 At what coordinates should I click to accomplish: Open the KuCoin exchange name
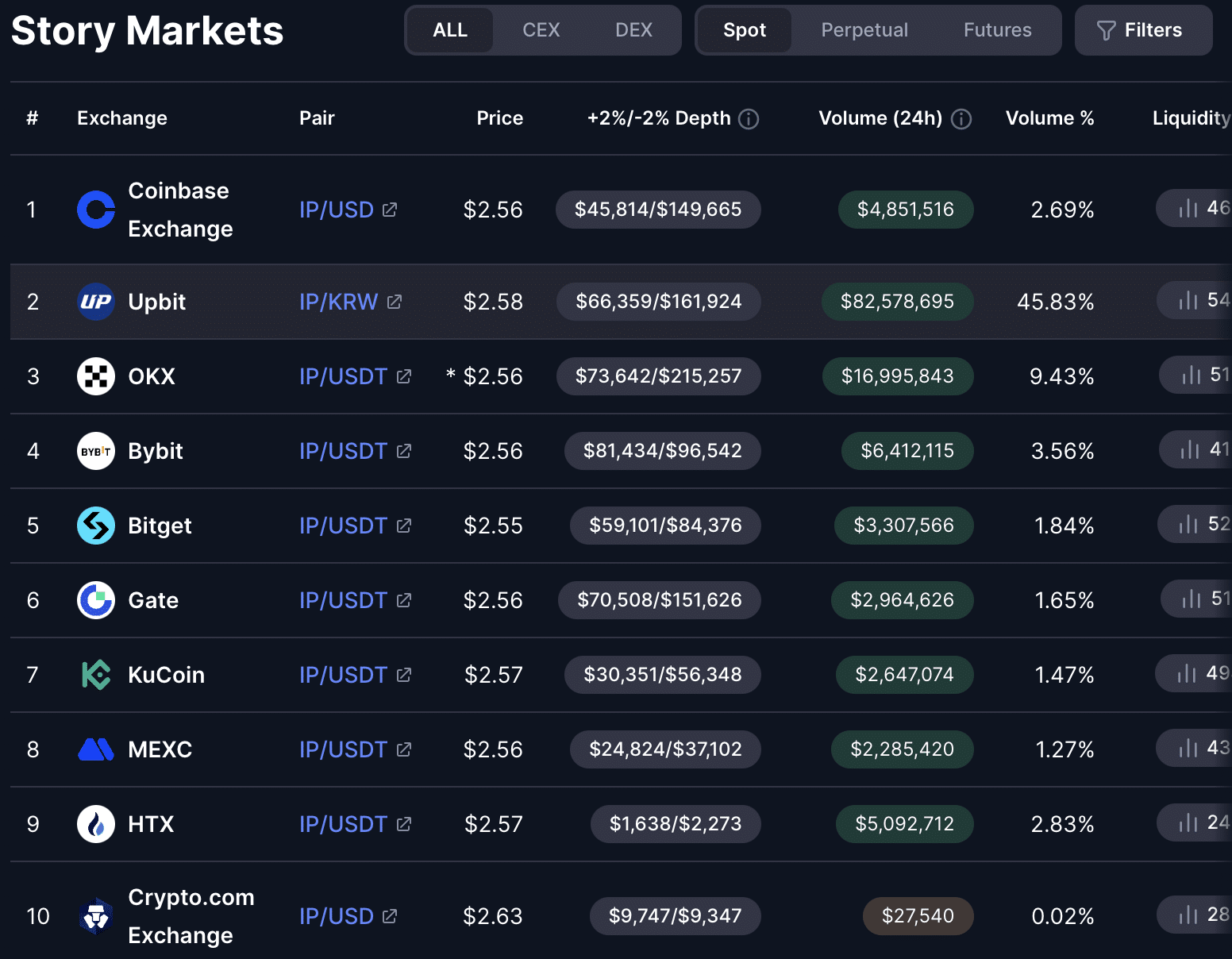[167, 675]
